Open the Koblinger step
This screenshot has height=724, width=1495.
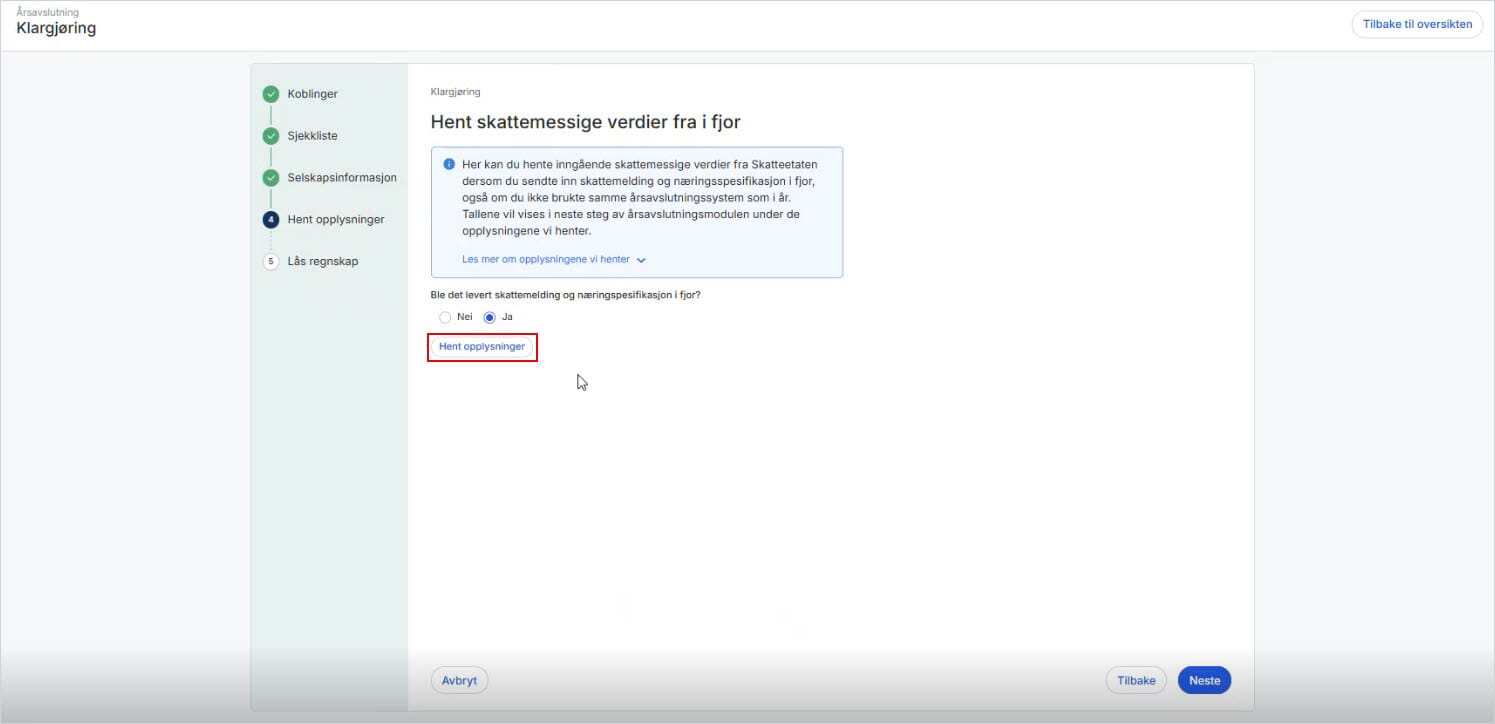coord(312,94)
